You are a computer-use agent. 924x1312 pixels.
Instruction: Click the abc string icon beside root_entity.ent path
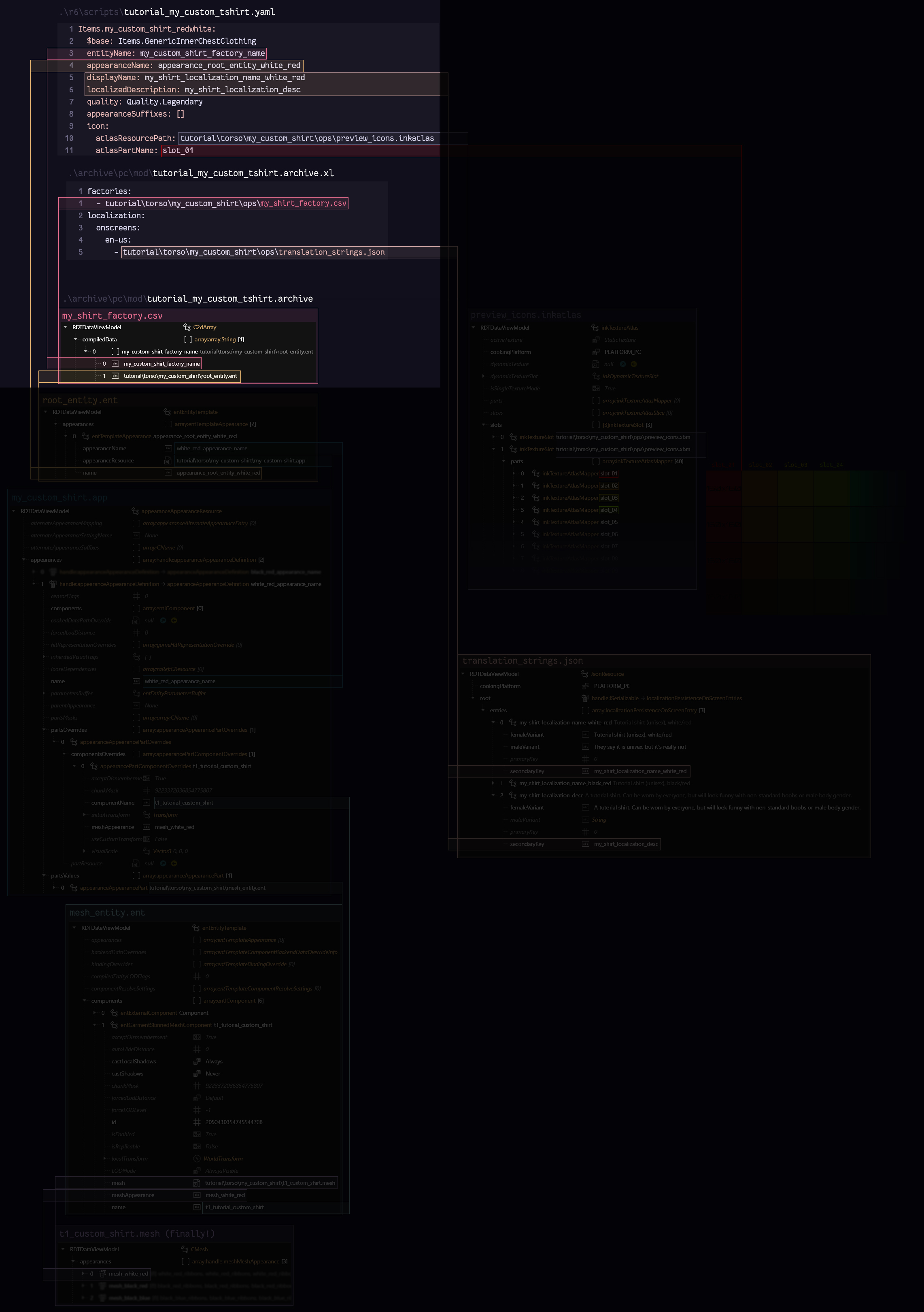coord(115,376)
